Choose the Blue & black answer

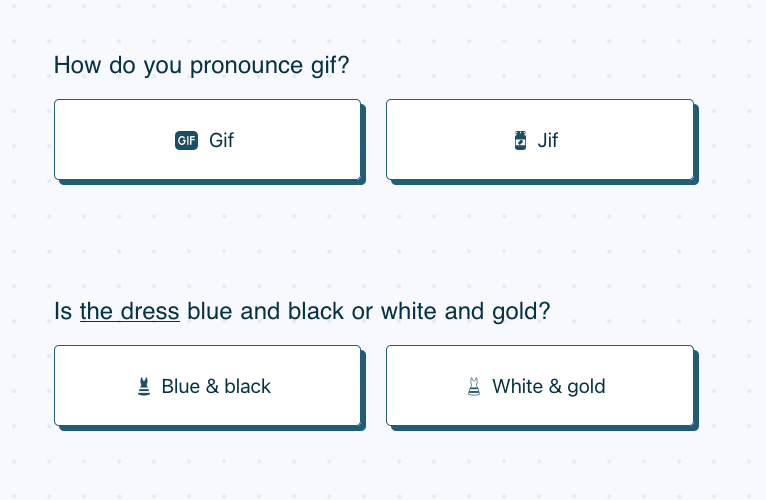click(x=207, y=386)
